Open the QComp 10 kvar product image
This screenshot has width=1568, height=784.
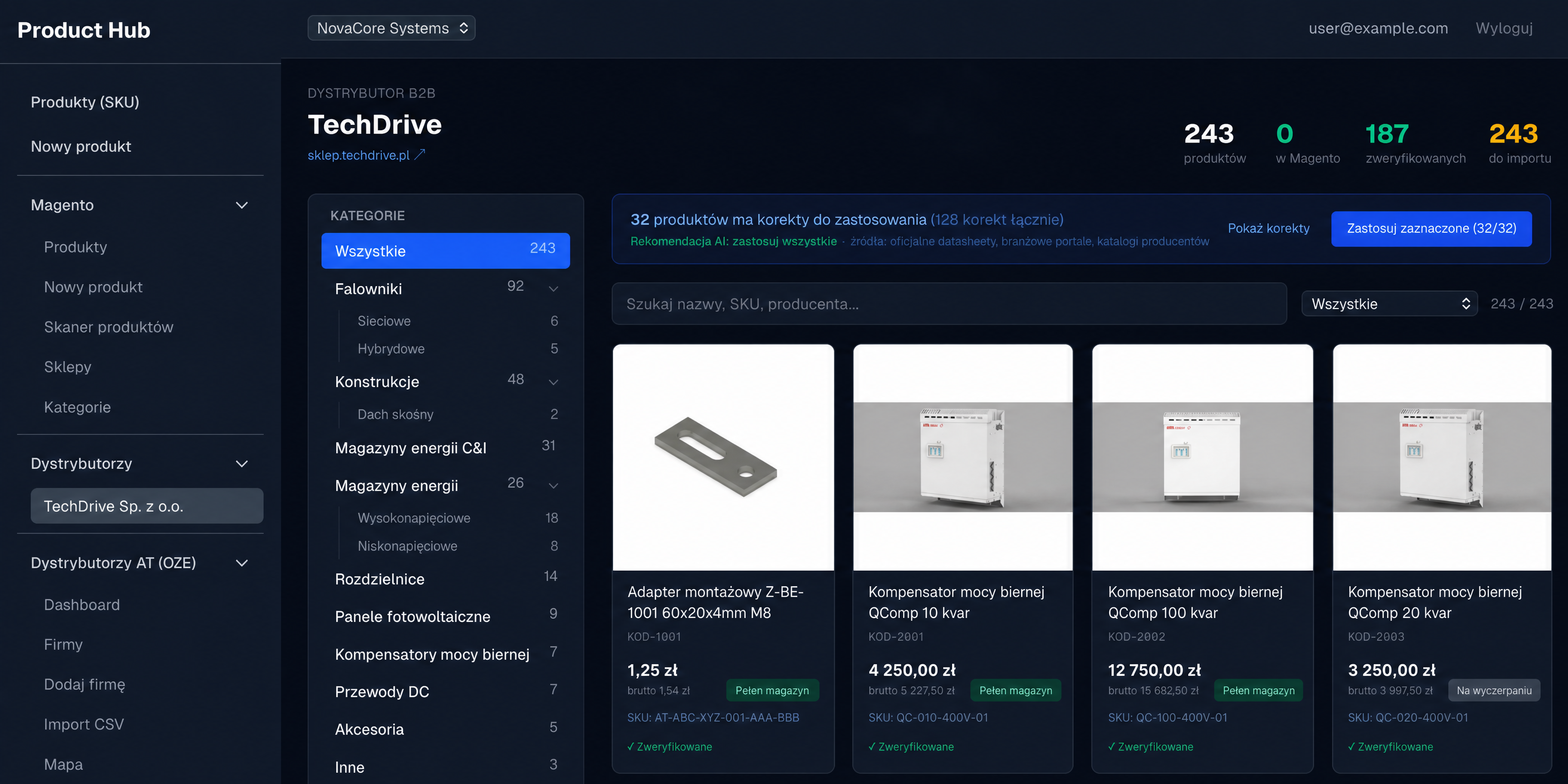(x=962, y=458)
